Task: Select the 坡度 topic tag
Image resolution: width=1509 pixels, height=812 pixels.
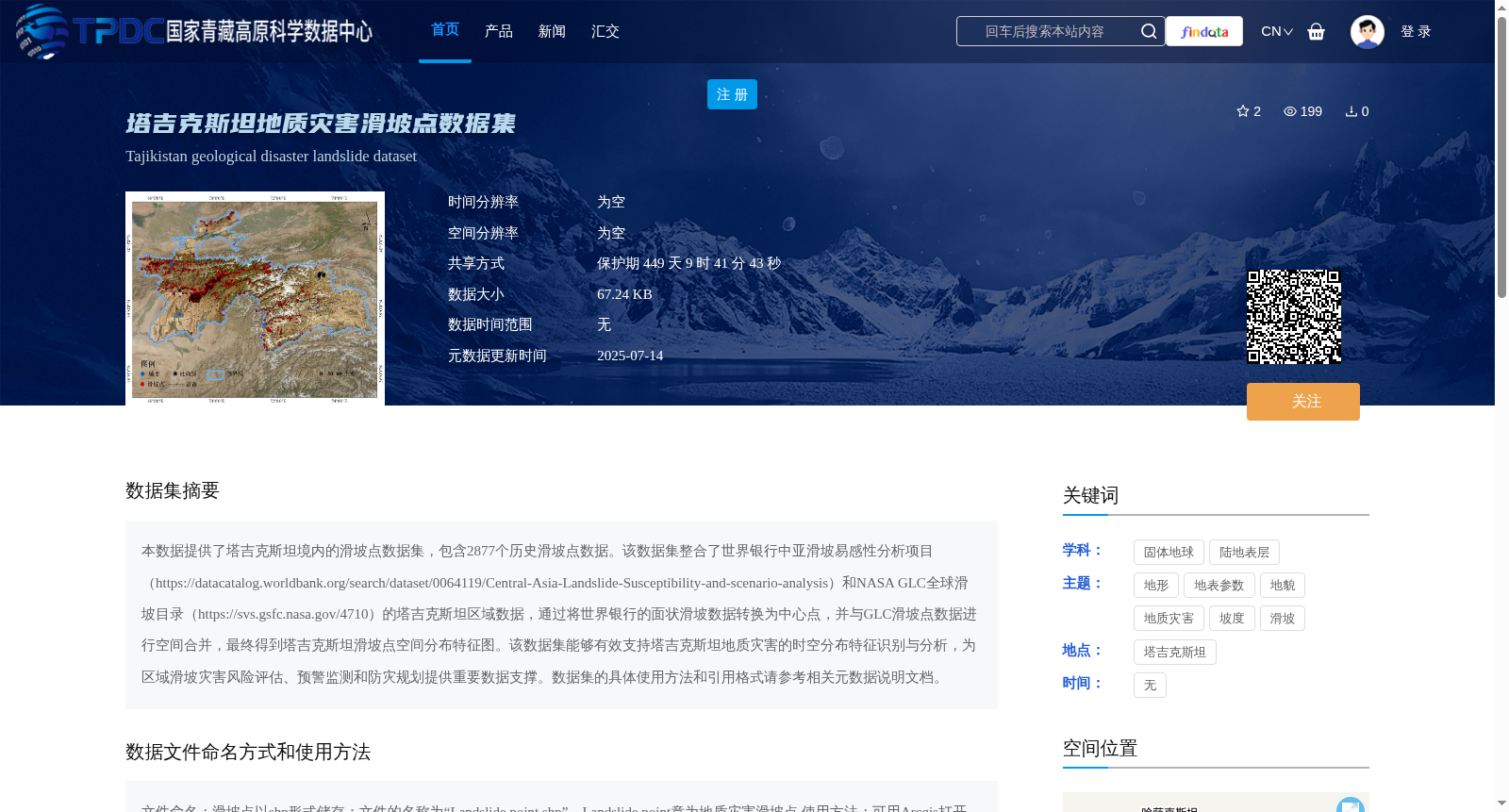Action: click(x=1232, y=619)
